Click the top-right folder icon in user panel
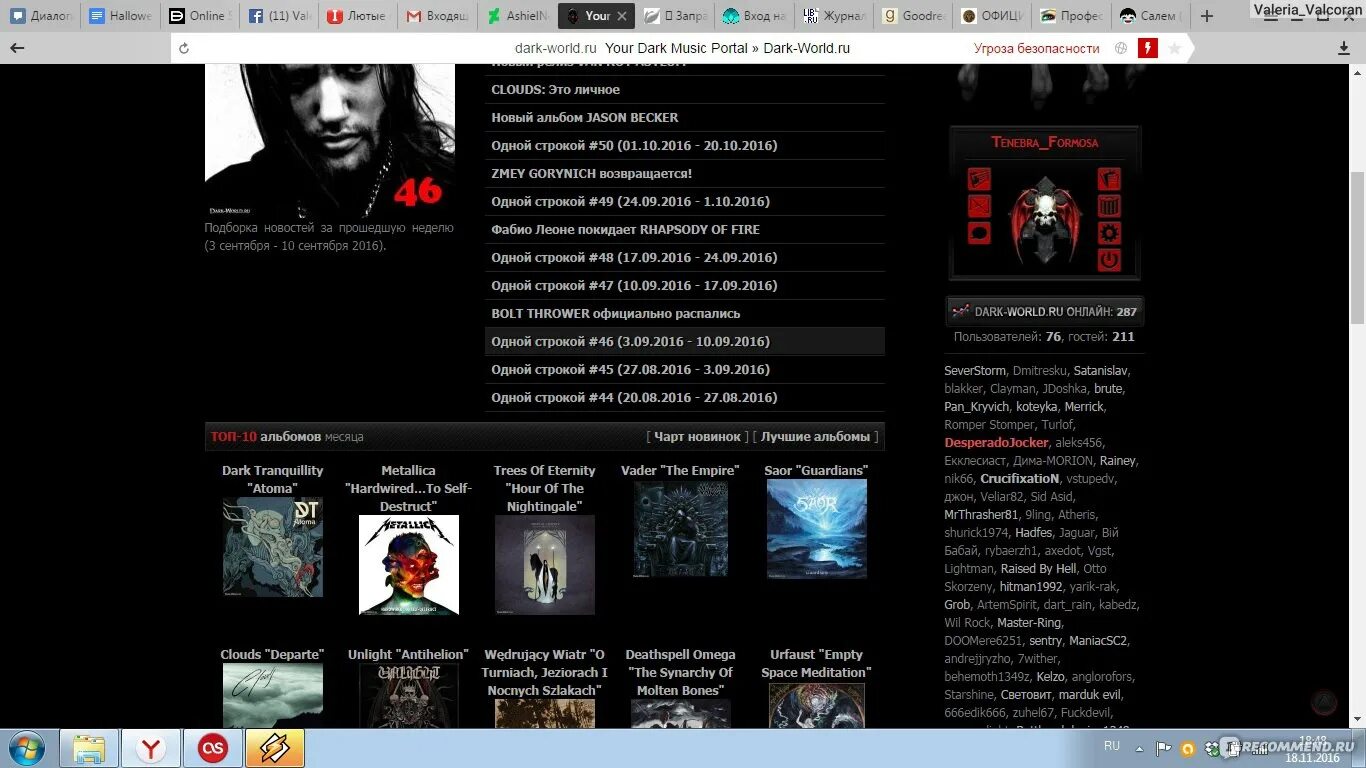 click(1109, 180)
